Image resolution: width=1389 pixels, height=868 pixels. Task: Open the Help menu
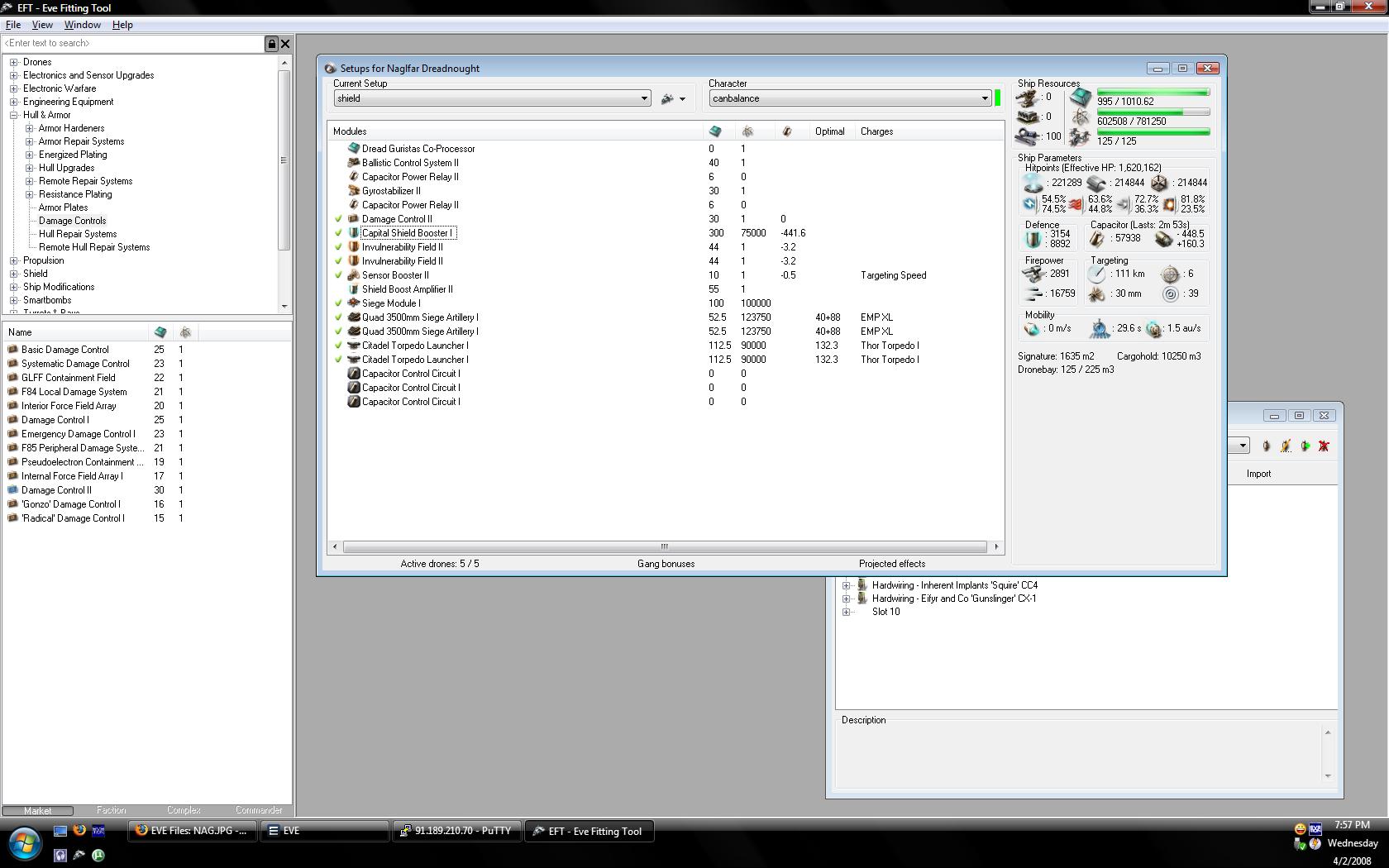click(122, 25)
